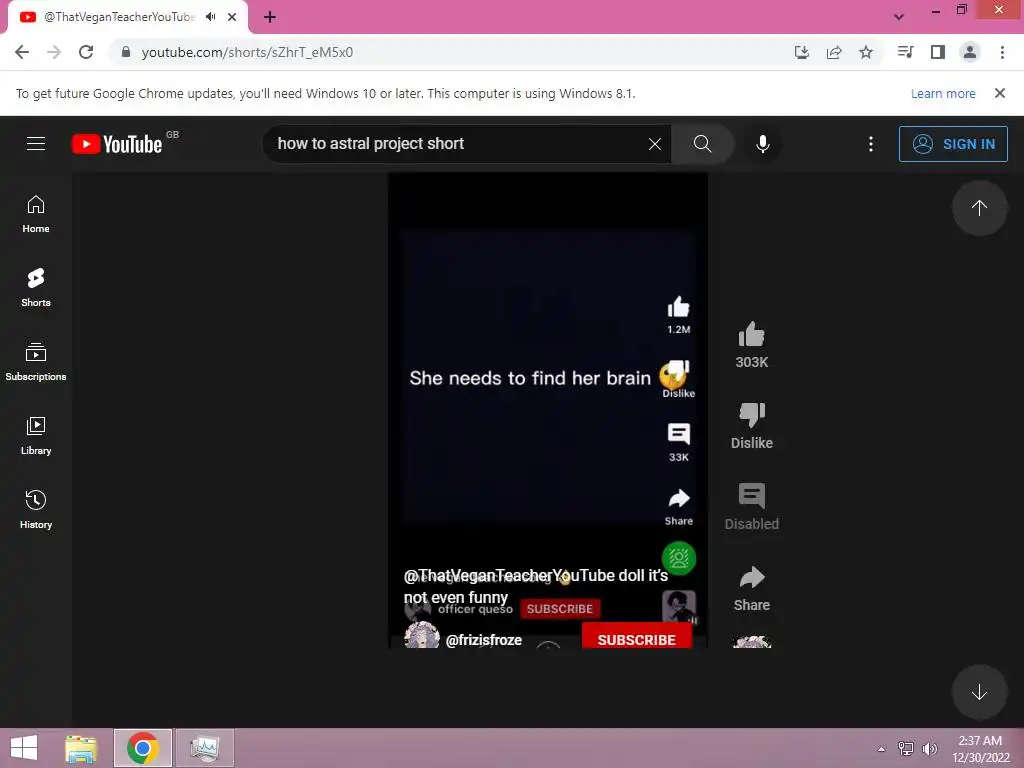Like this short with 303K likes

click(x=752, y=335)
